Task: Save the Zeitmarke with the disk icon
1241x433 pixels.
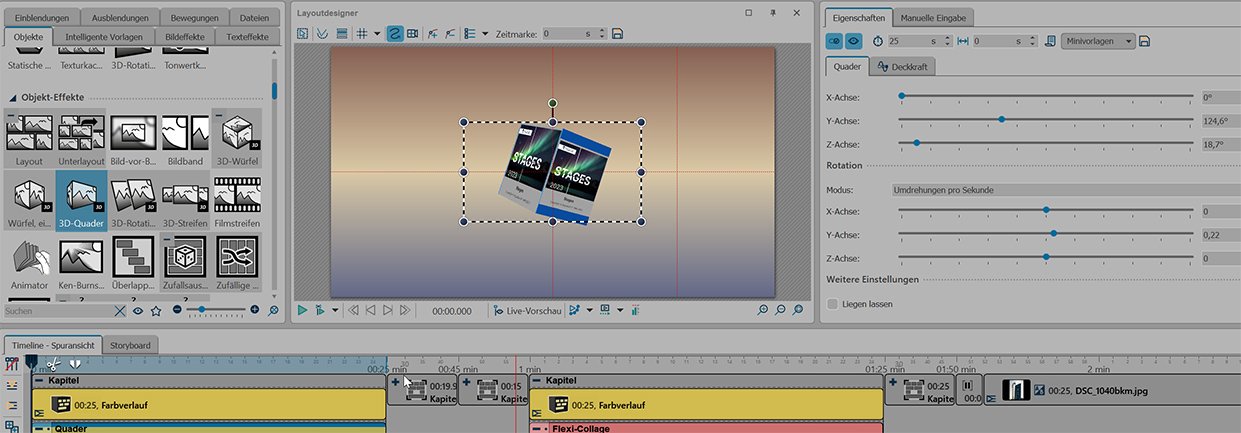Action: tap(617, 34)
